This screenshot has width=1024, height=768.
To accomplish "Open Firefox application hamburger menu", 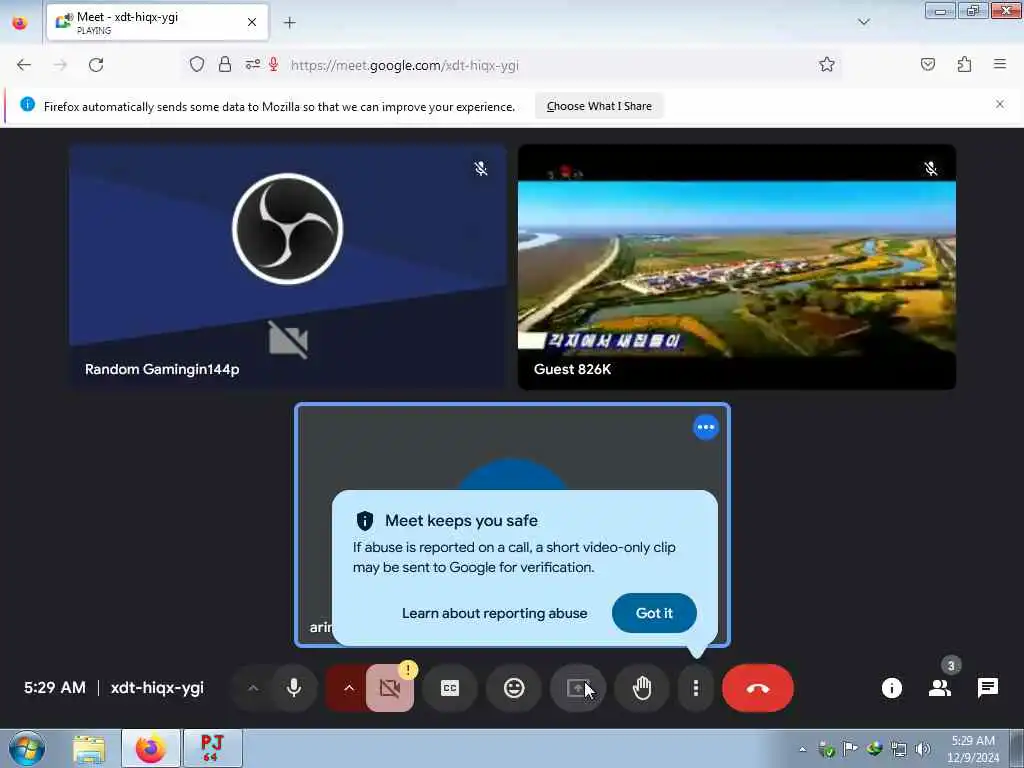I will pos(999,64).
